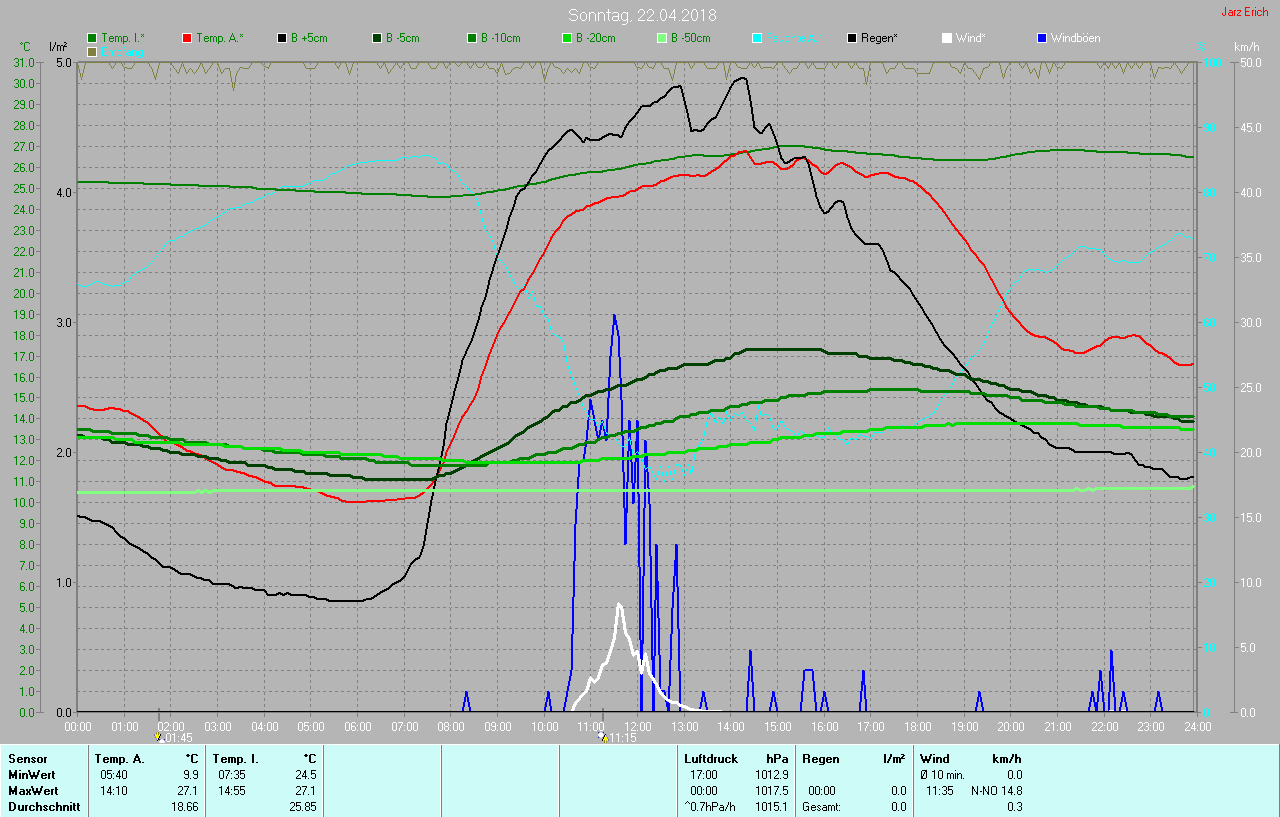Click the marker icon beside 01:45

point(158,737)
